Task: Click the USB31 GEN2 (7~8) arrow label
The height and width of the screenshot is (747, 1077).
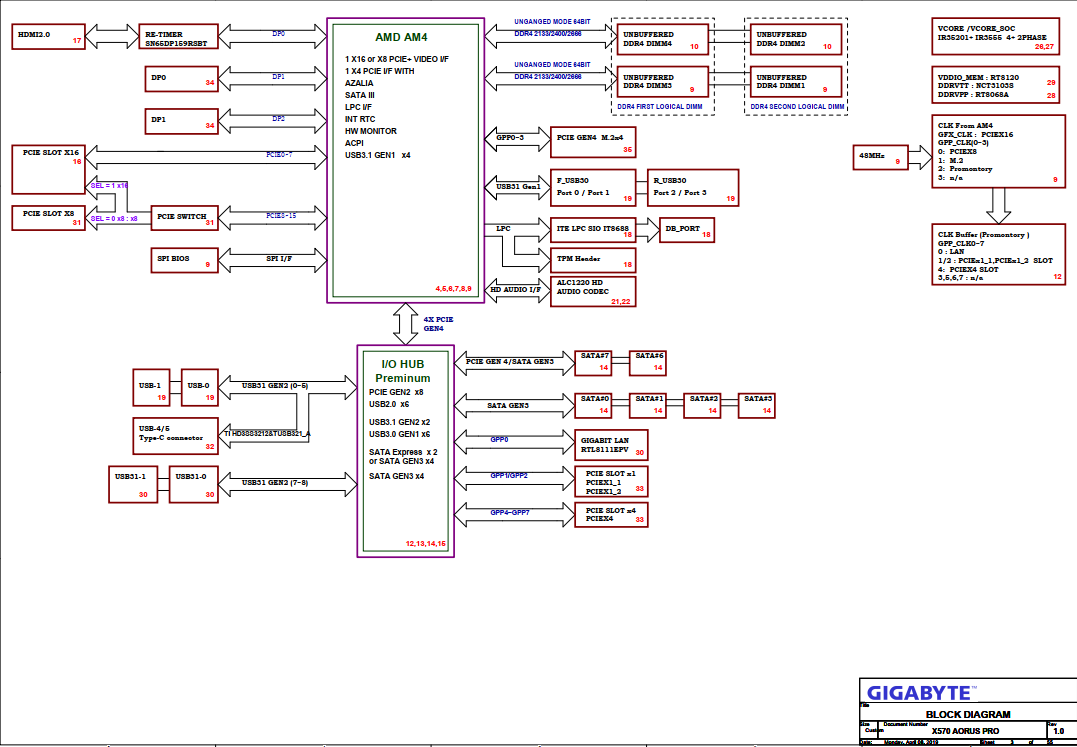Action: pyautogui.click(x=275, y=483)
